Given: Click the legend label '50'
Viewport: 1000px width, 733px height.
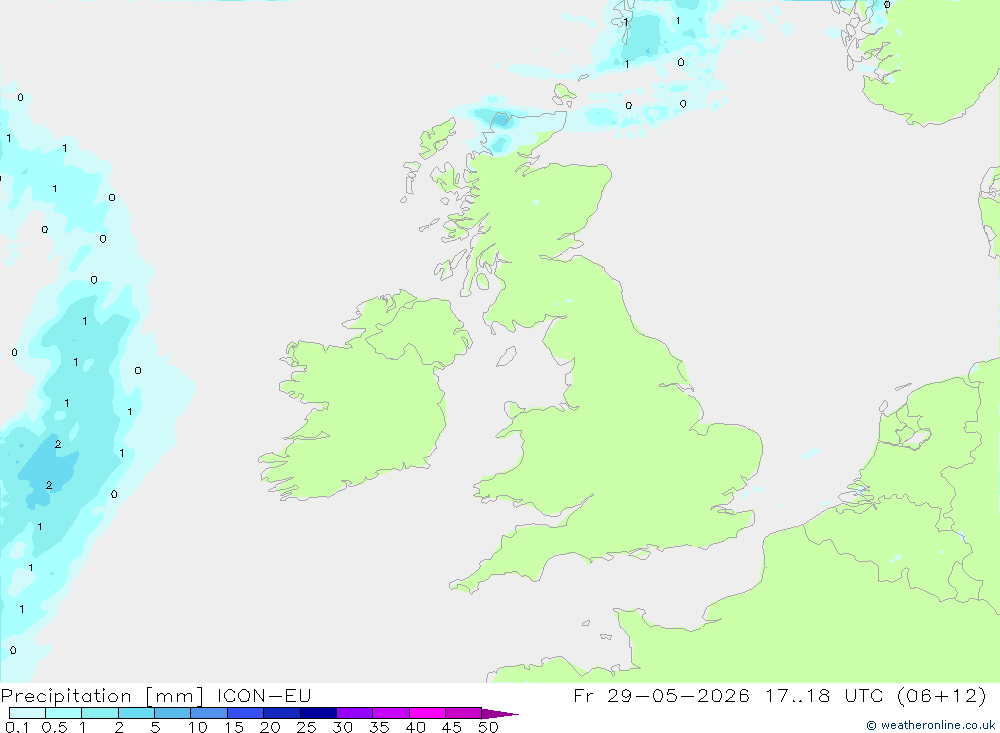Looking at the screenshot, I should tap(488, 727).
